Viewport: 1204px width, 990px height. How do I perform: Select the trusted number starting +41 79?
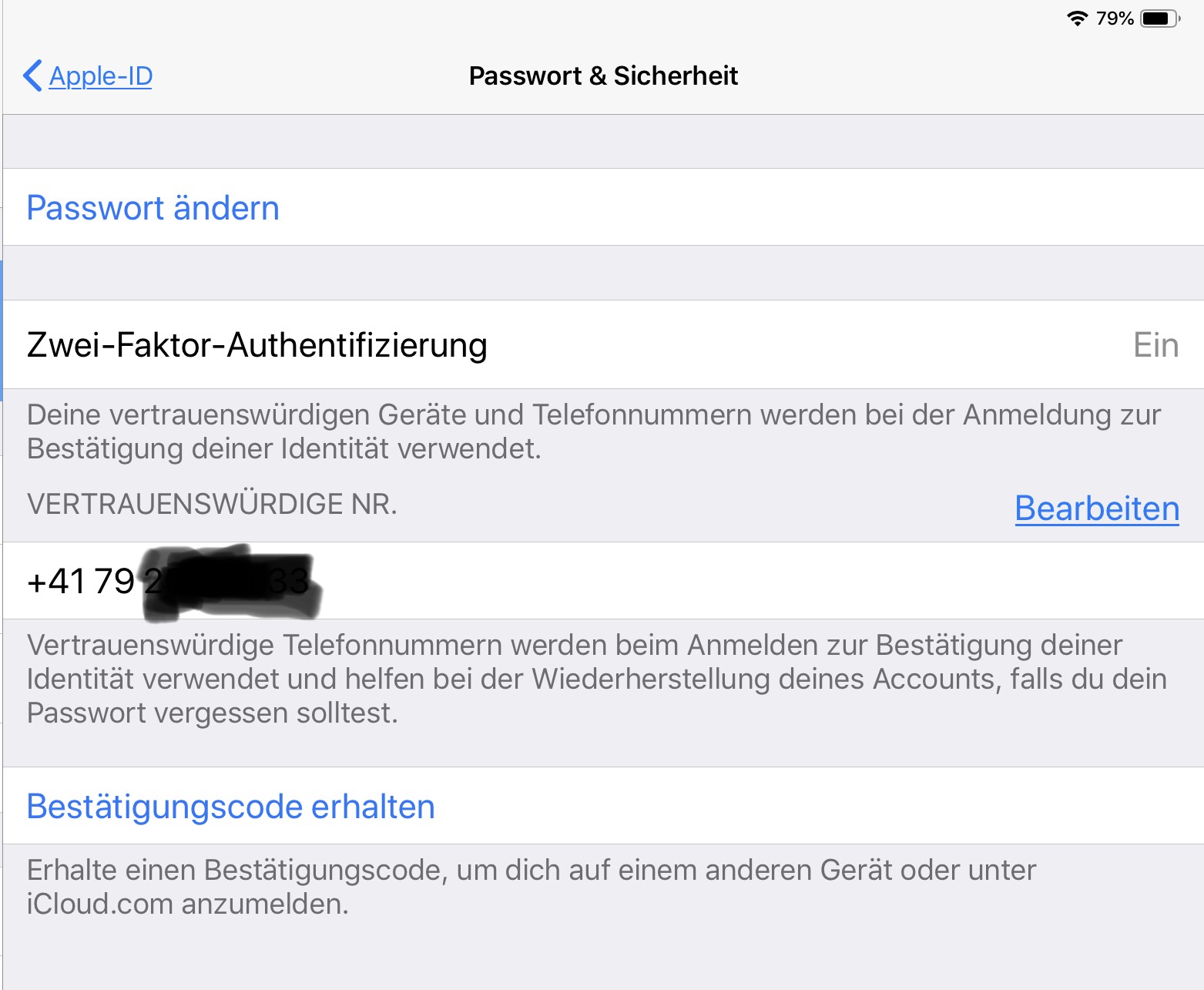(81, 581)
